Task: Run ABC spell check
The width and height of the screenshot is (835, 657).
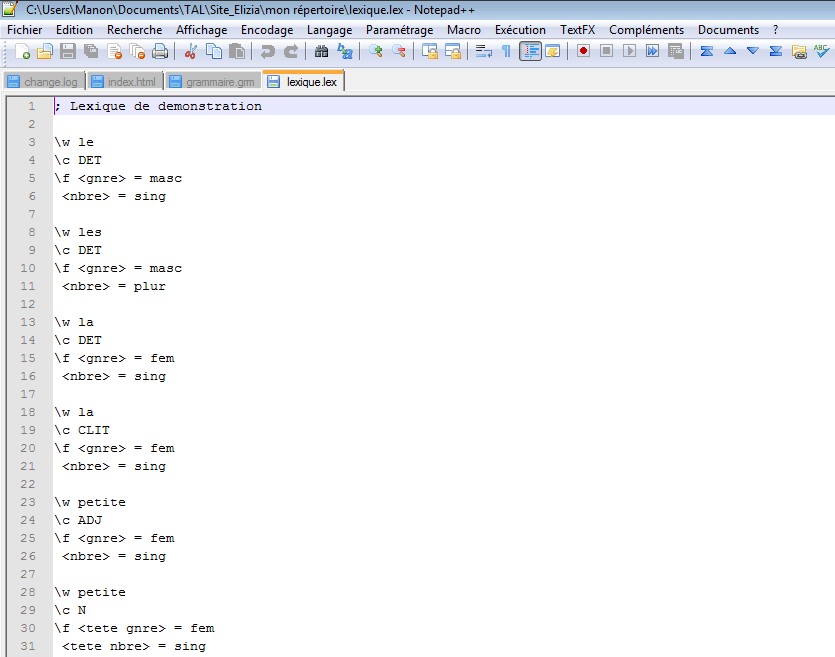Action: (821, 51)
